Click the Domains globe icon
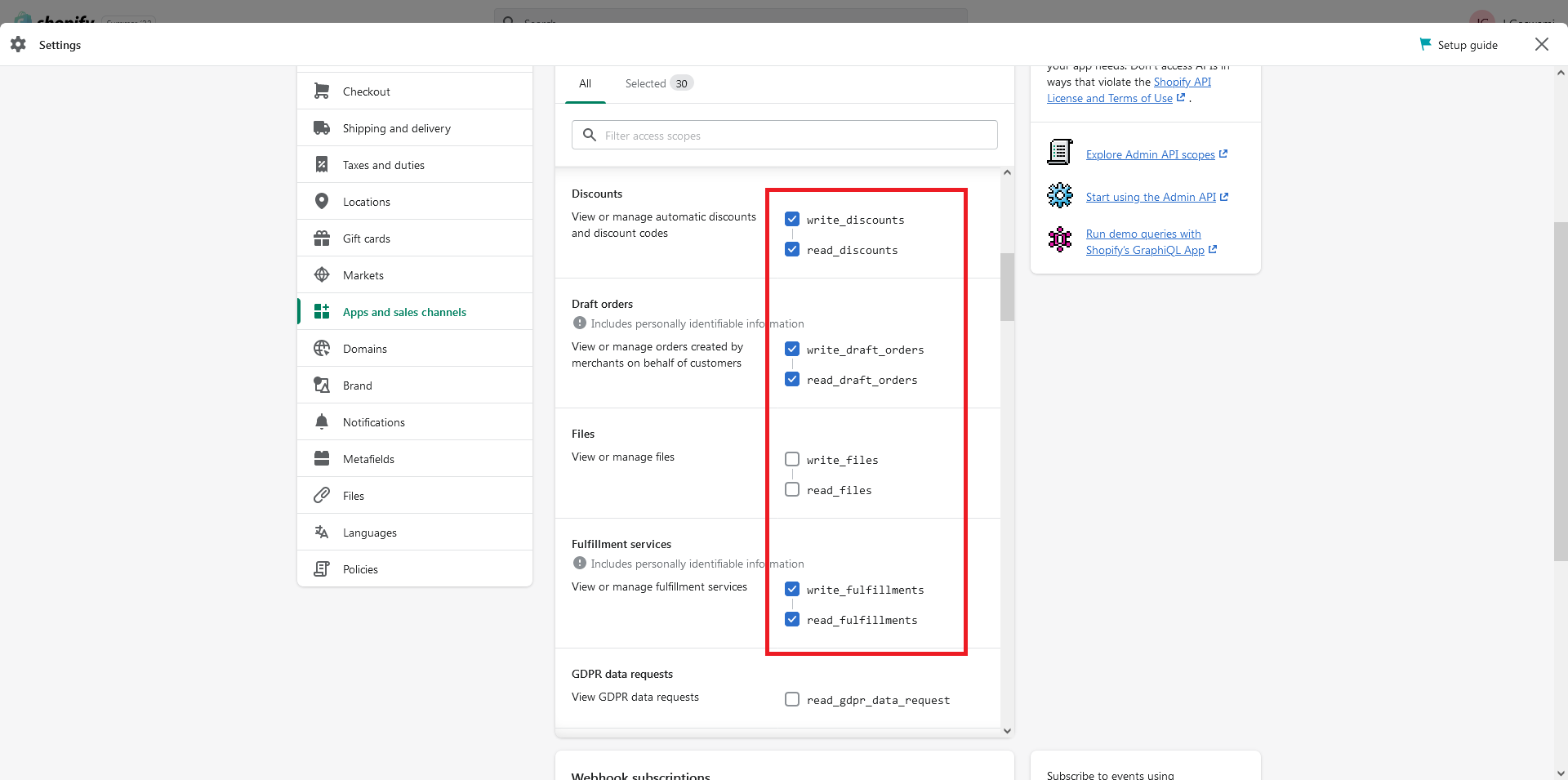This screenshot has width=1568, height=780. pos(322,349)
